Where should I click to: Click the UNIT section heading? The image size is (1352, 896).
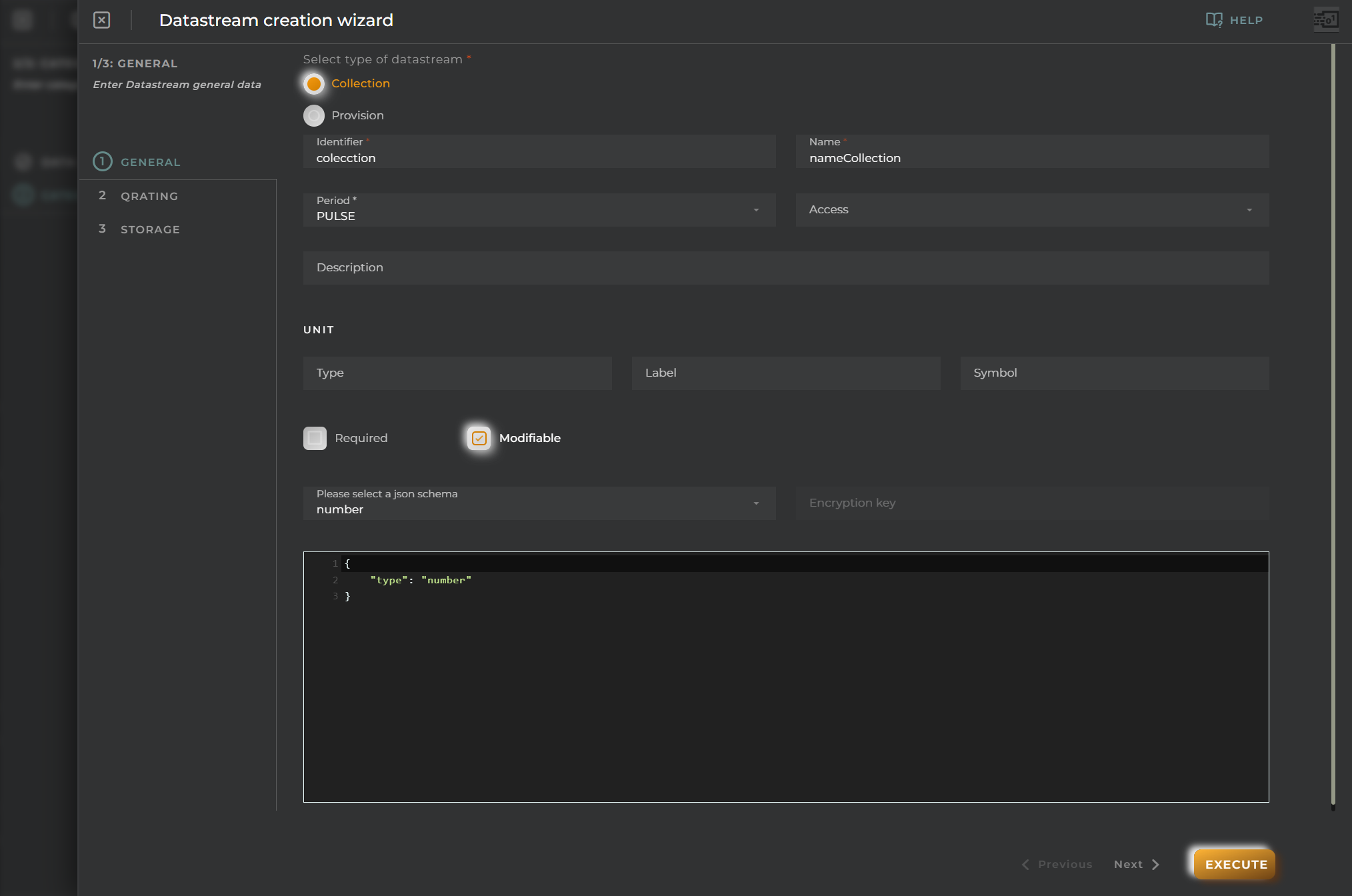pos(319,330)
